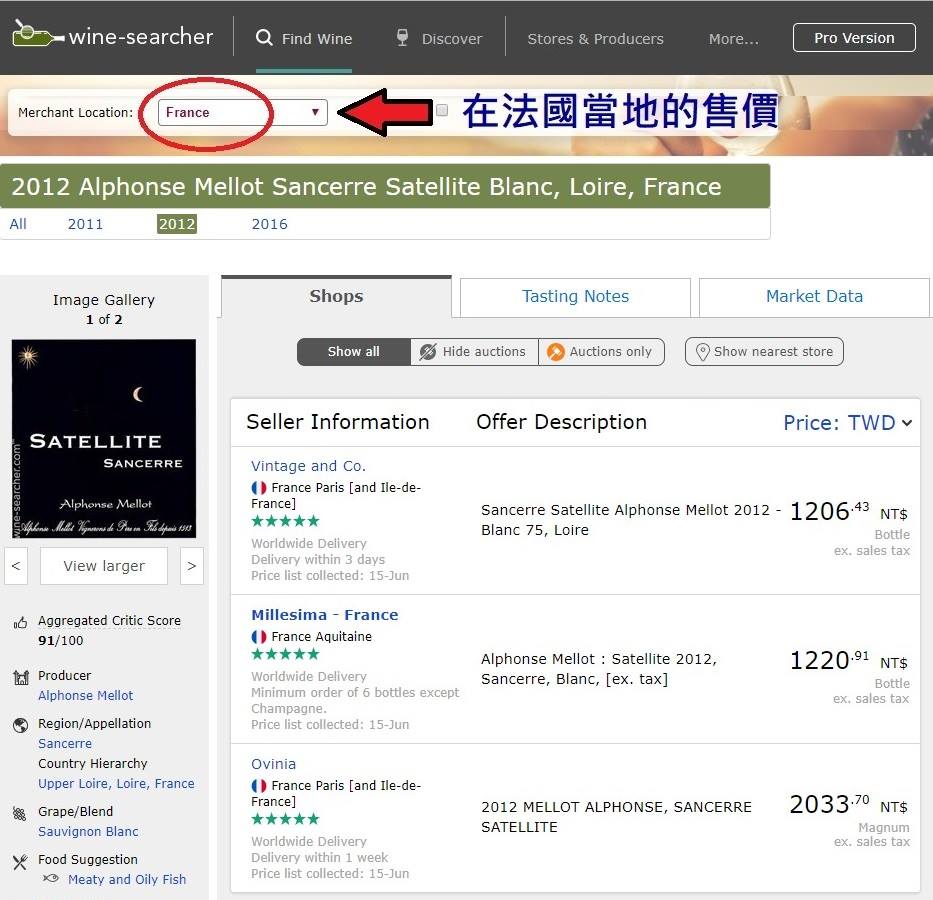Click the Offer Description column header
This screenshot has height=900, width=933.
pyautogui.click(x=561, y=422)
